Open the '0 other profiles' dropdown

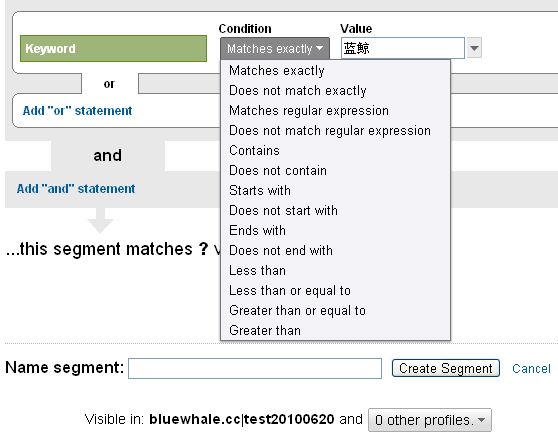point(430,420)
